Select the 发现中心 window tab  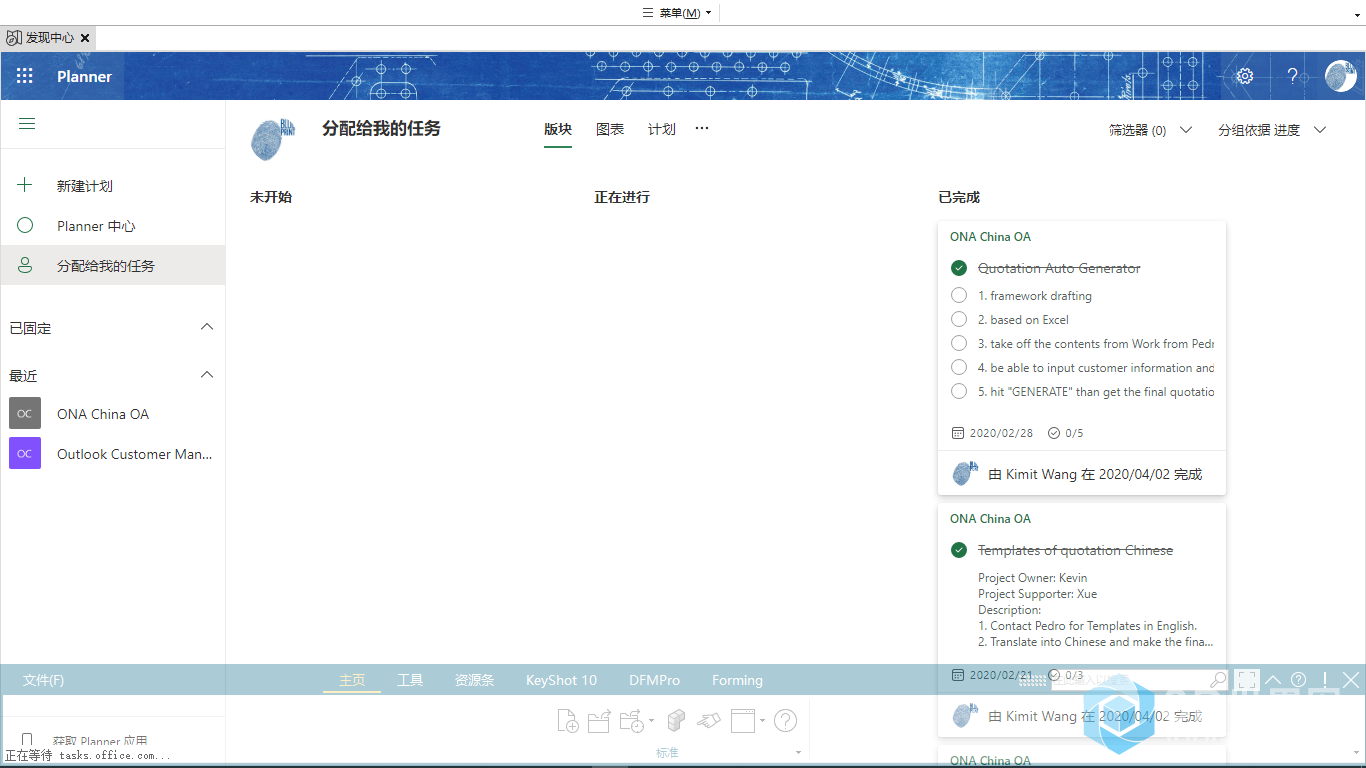[x=48, y=38]
